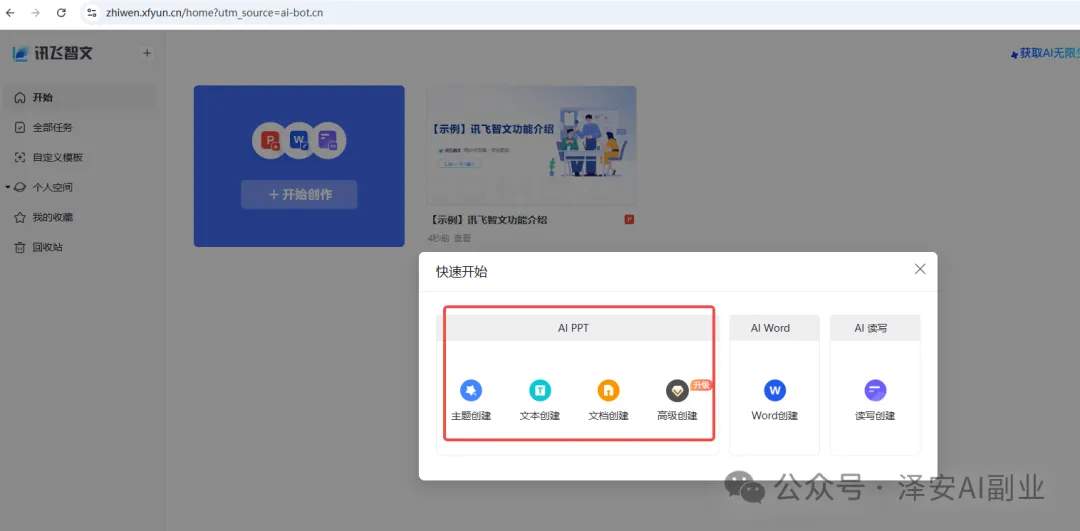Viewport: 1080px width, 531px height.
Task: Close the 快速开始 dialog
Action: point(920,269)
